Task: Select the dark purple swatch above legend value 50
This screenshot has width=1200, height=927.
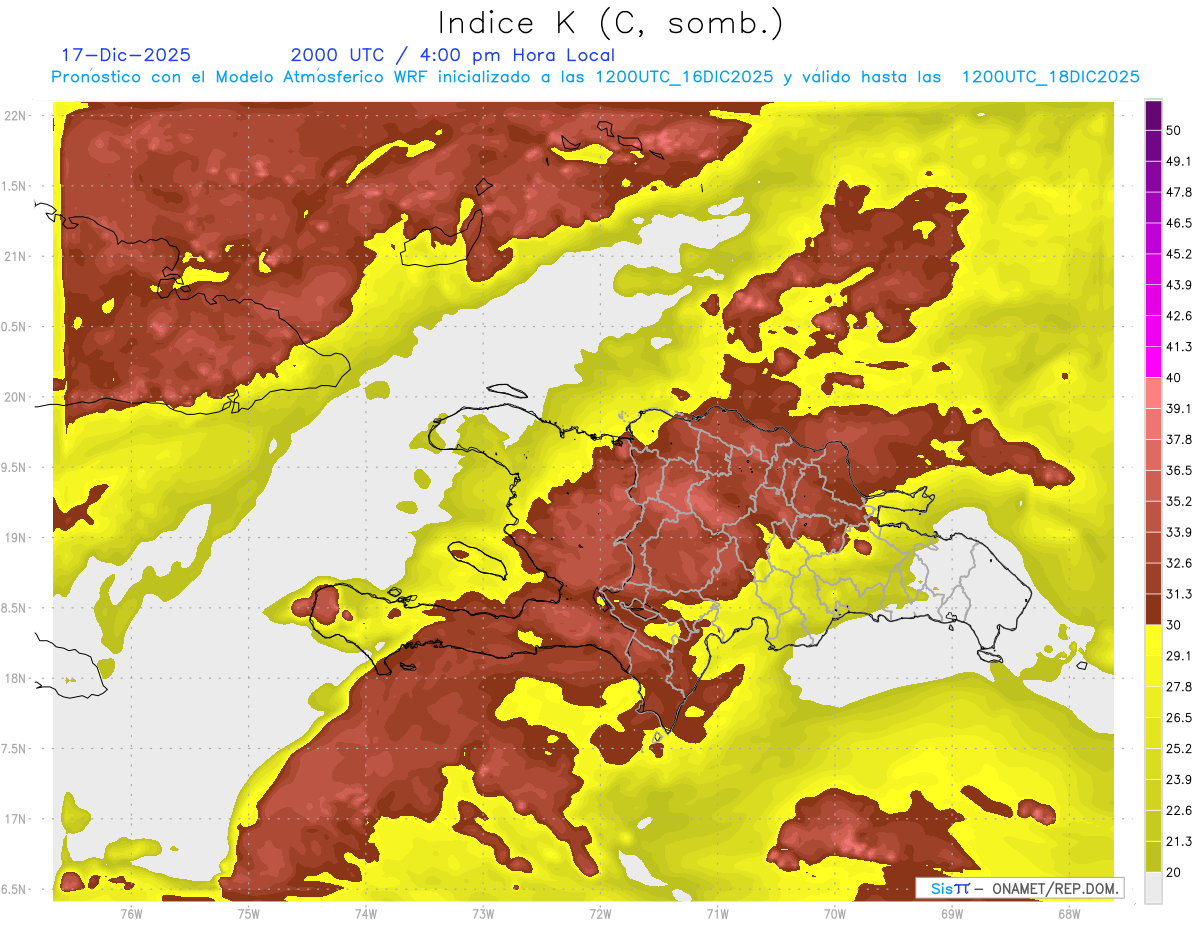Action: coord(1153,115)
